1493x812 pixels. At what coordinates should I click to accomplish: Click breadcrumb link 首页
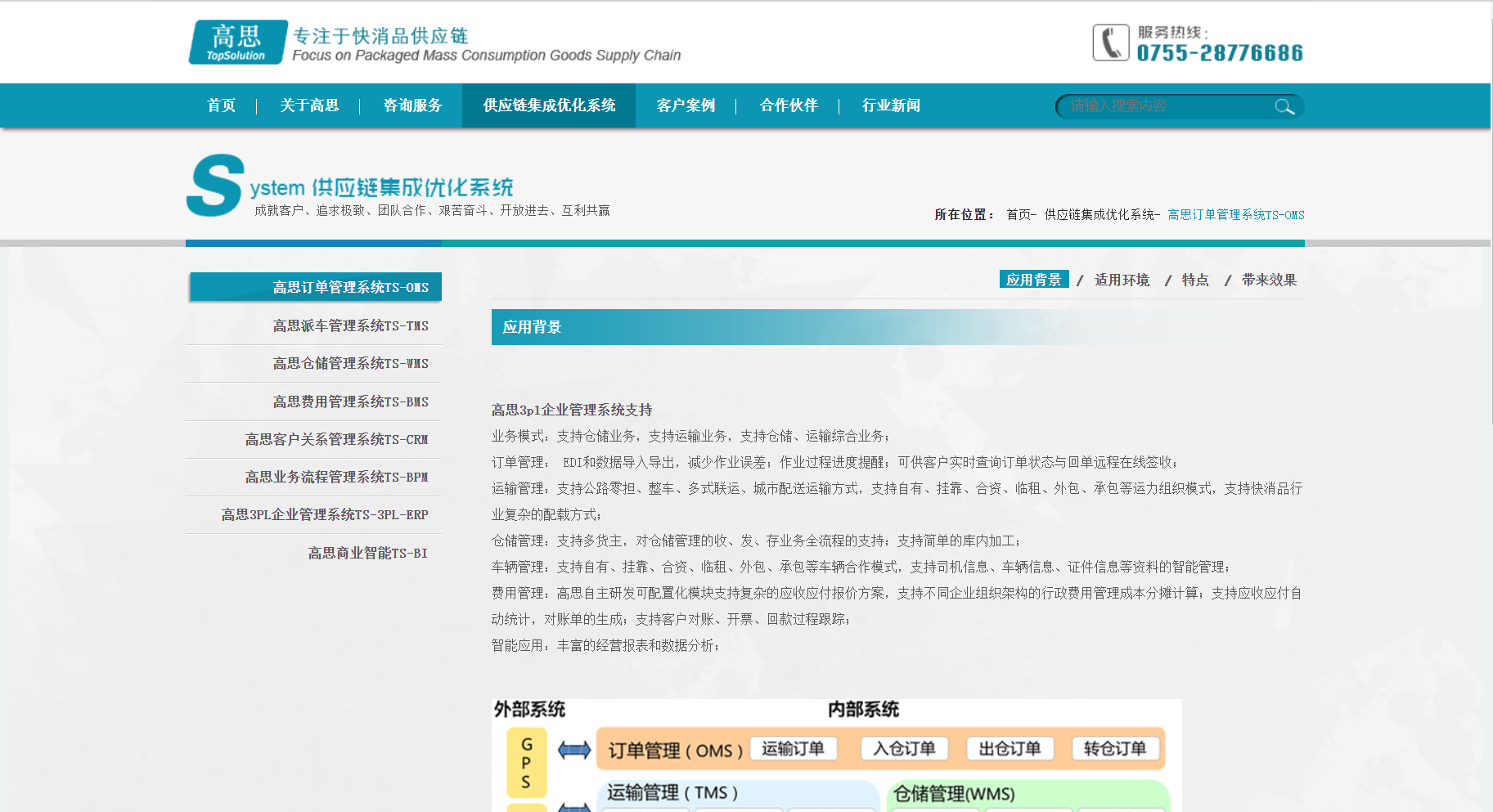point(1019,215)
